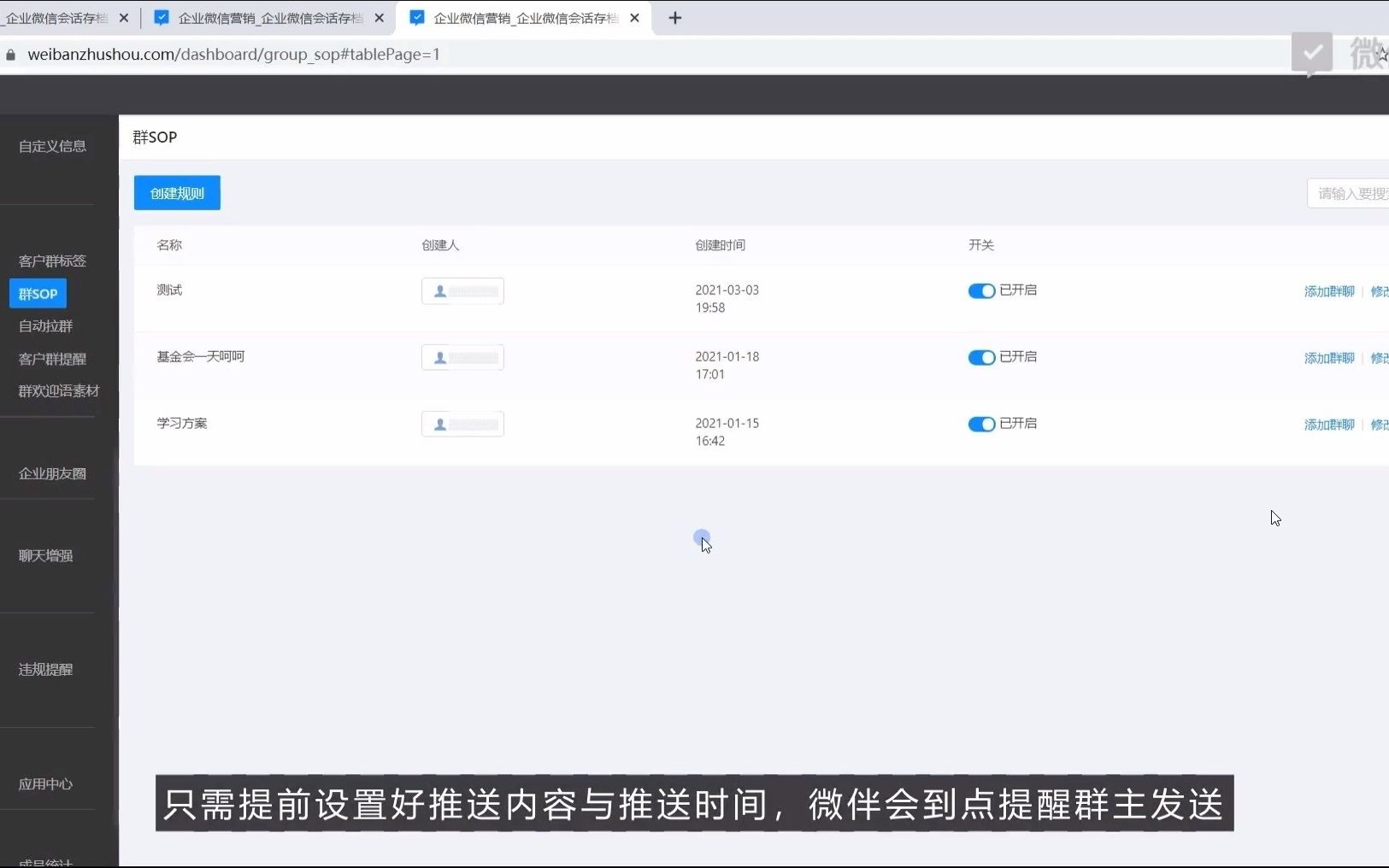The image size is (1389, 868).
Task: Click the site lock icon
Action: 10,55
